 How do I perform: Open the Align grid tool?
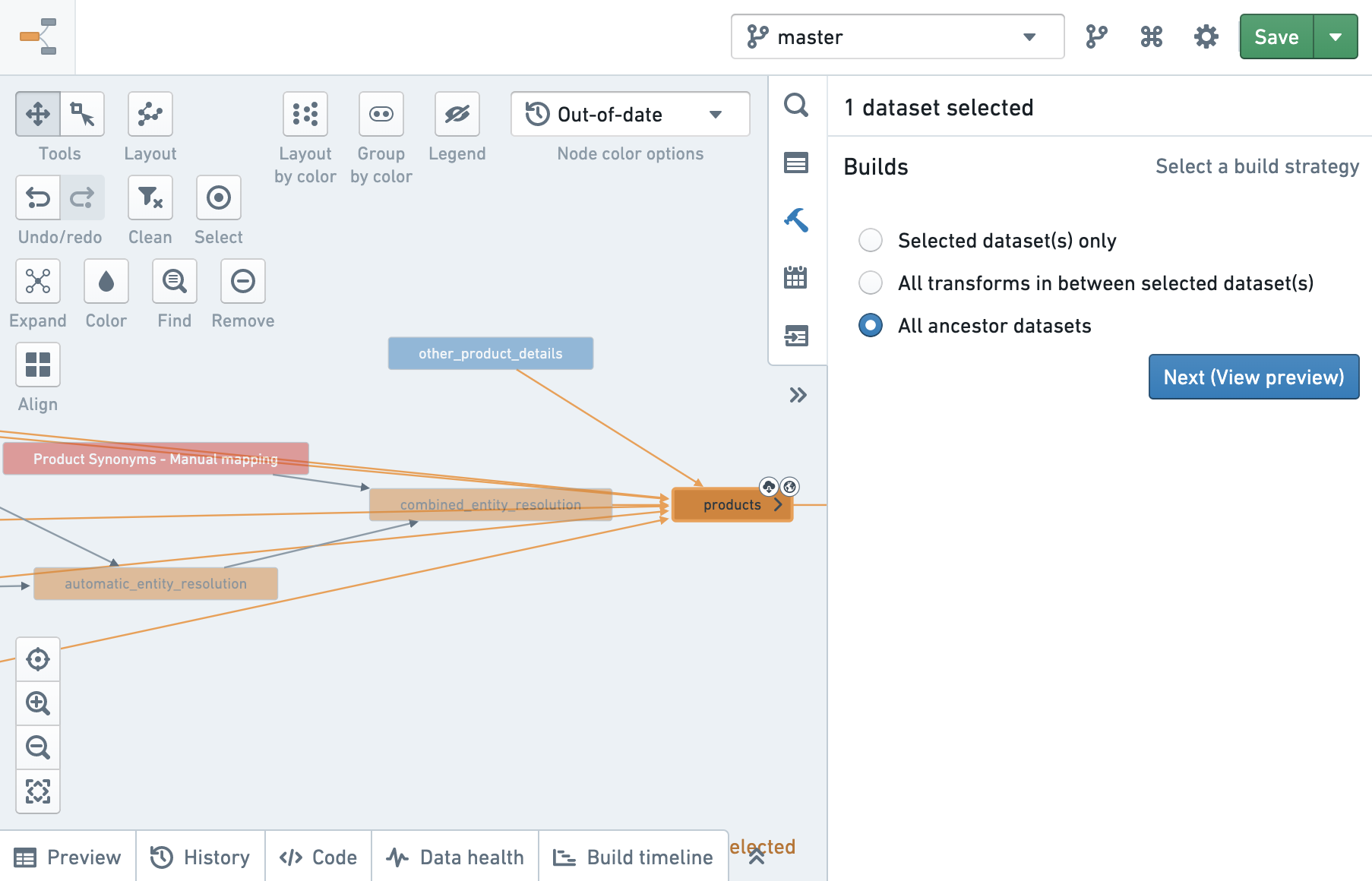click(38, 365)
